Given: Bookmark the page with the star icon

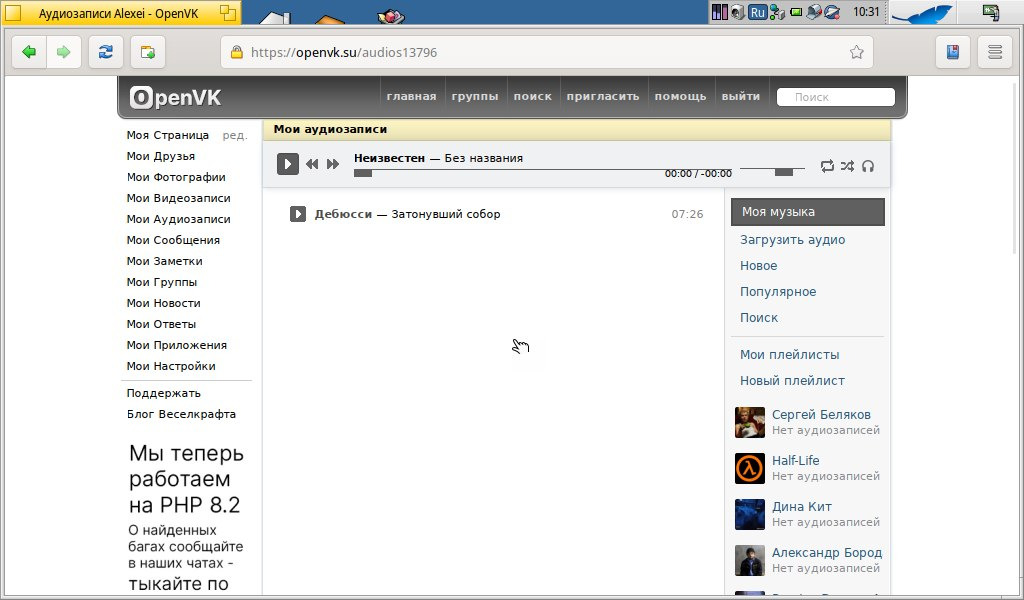Looking at the screenshot, I should point(857,52).
